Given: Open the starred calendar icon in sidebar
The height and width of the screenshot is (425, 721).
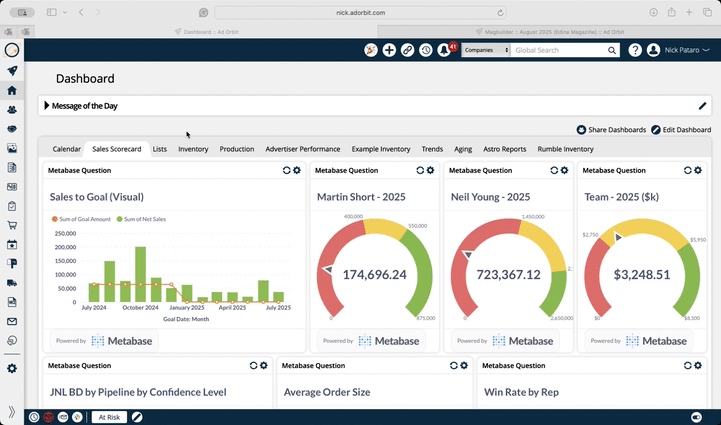Looking at the screenshot, I should click(12, 245).
